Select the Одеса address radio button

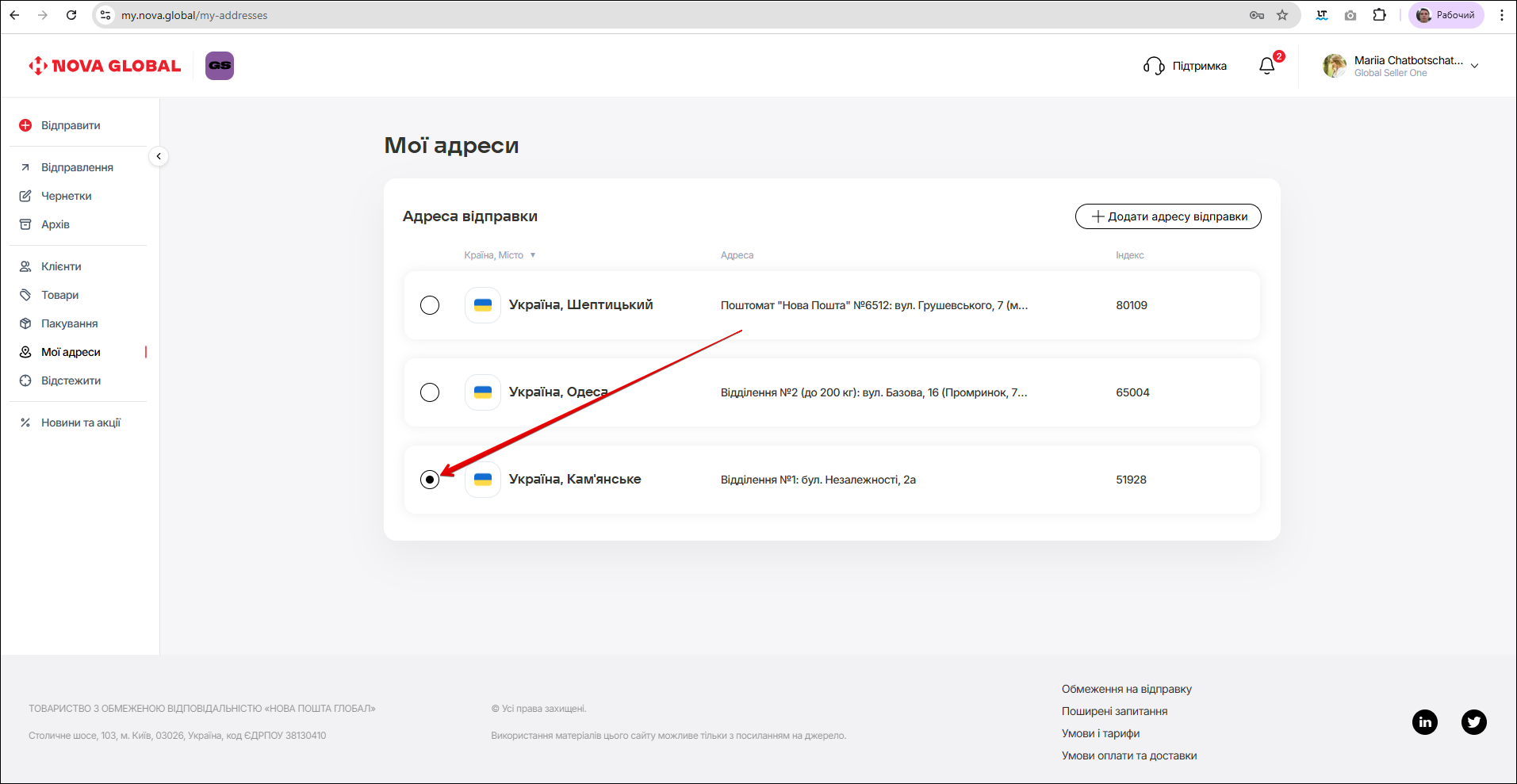430,392
